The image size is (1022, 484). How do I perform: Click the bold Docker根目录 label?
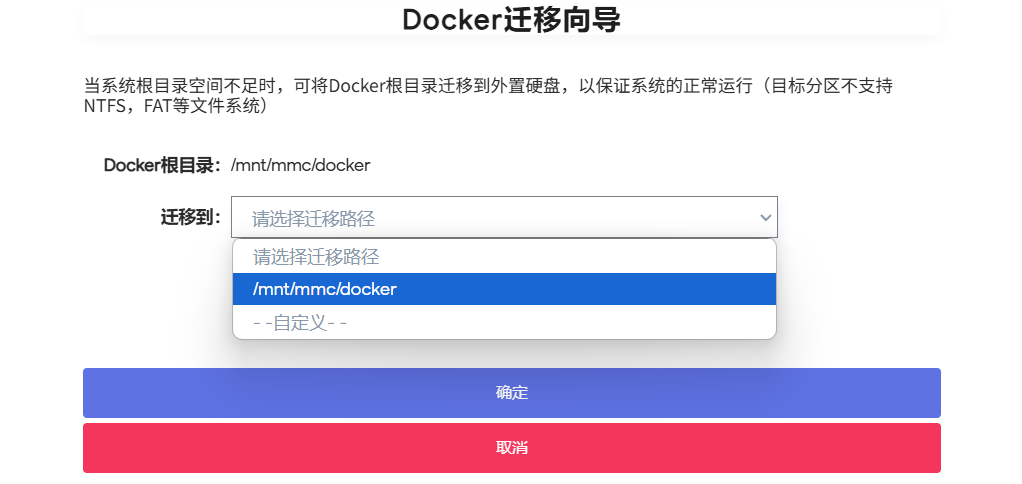[x=161, y=165]
